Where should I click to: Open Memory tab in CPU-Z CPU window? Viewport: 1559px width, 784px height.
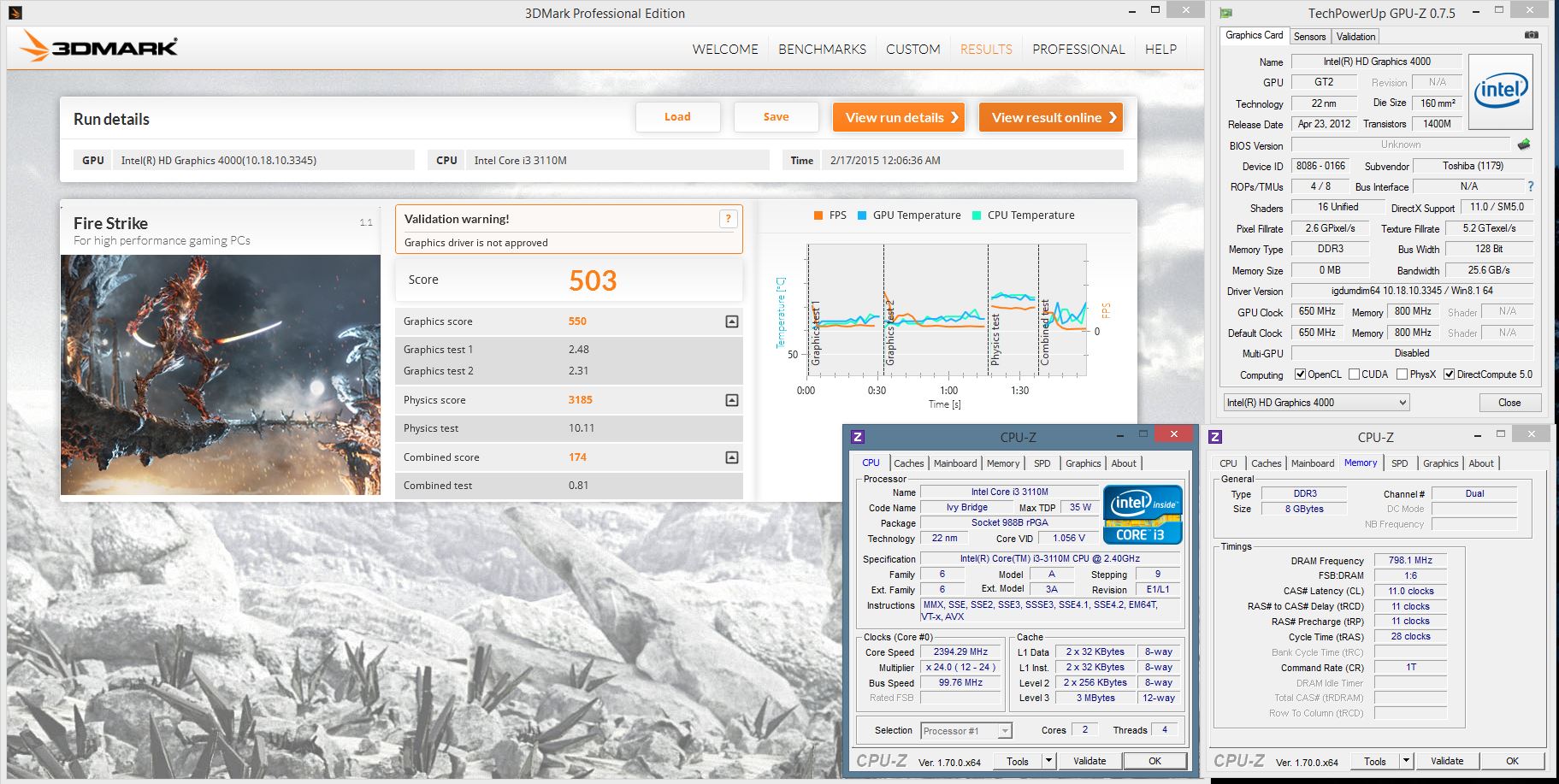(x=1002, y=463)
